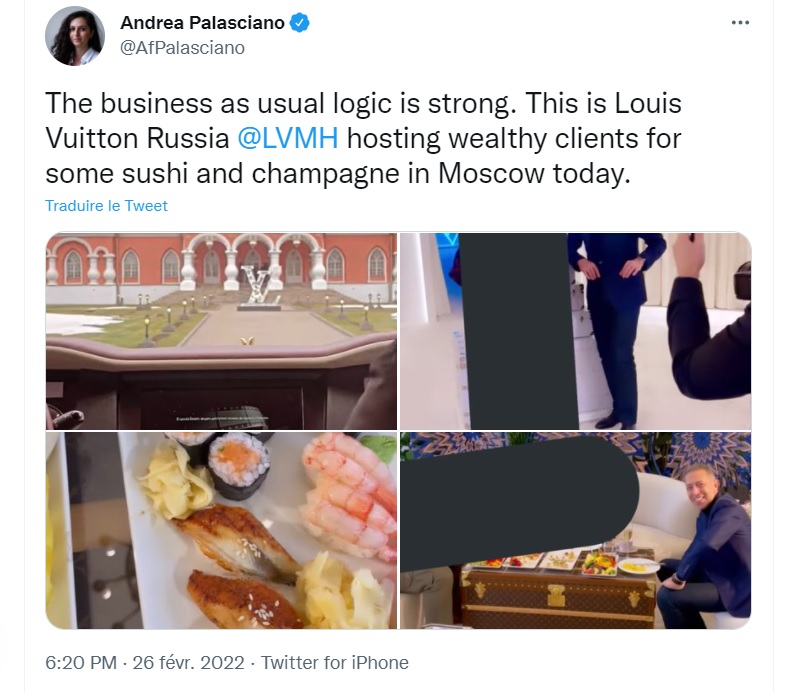Click the blue verified badge icon
Image resolution: width=808 pixels, height=692 pixels.
coord(300,23)
